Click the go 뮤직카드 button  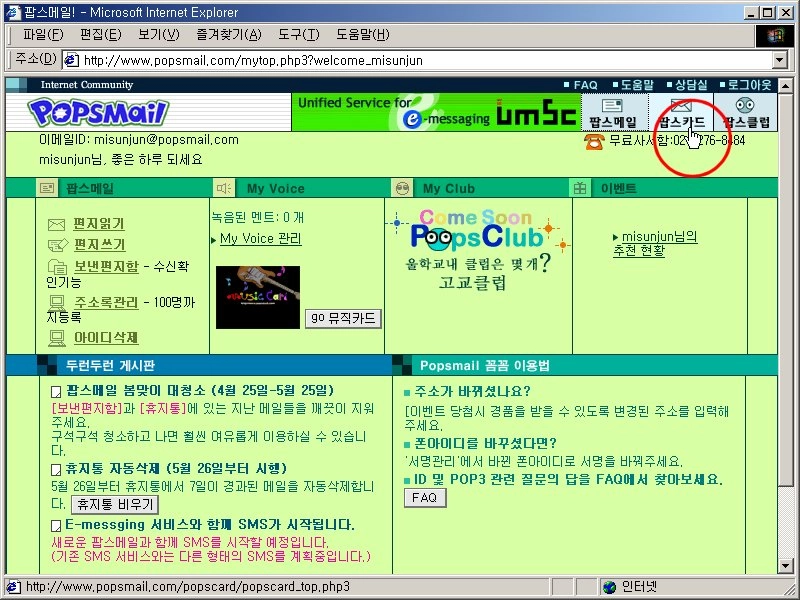tap(343, 318)
